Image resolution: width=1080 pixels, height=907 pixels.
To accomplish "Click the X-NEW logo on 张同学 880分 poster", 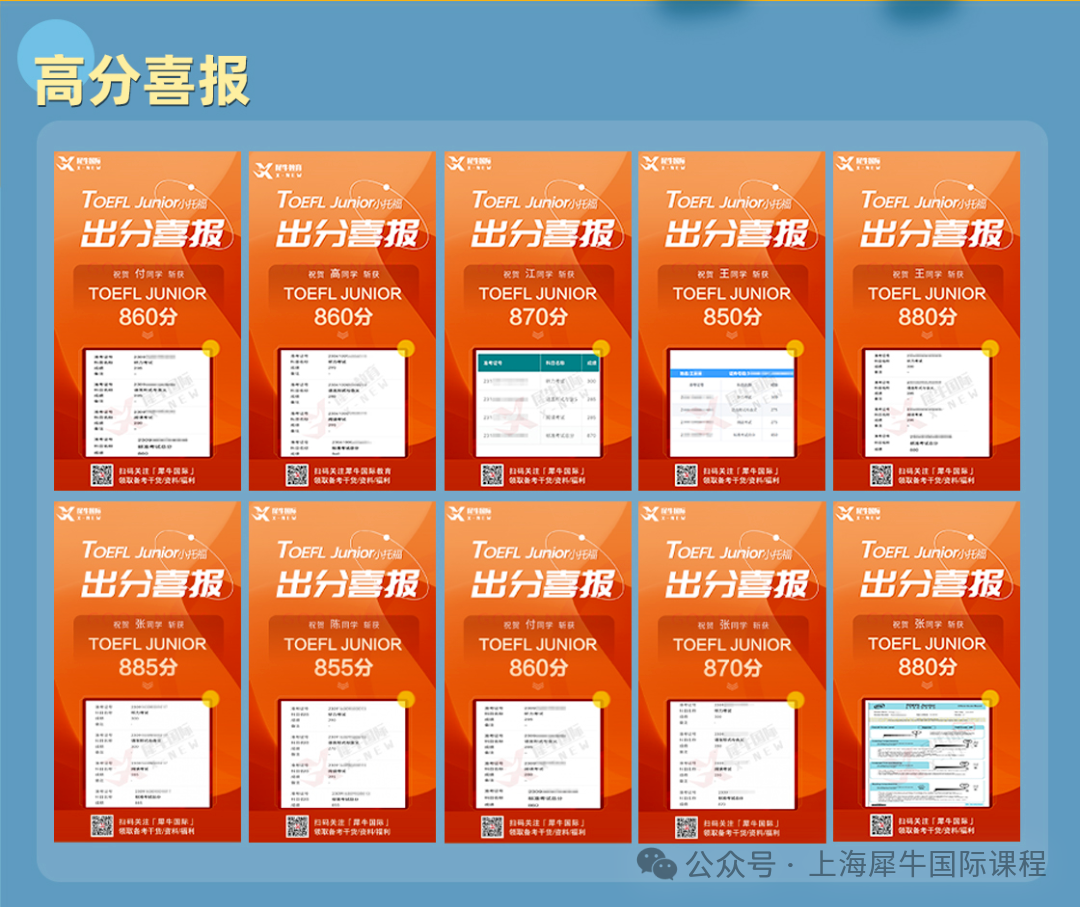I will click(x=858, y=512).
